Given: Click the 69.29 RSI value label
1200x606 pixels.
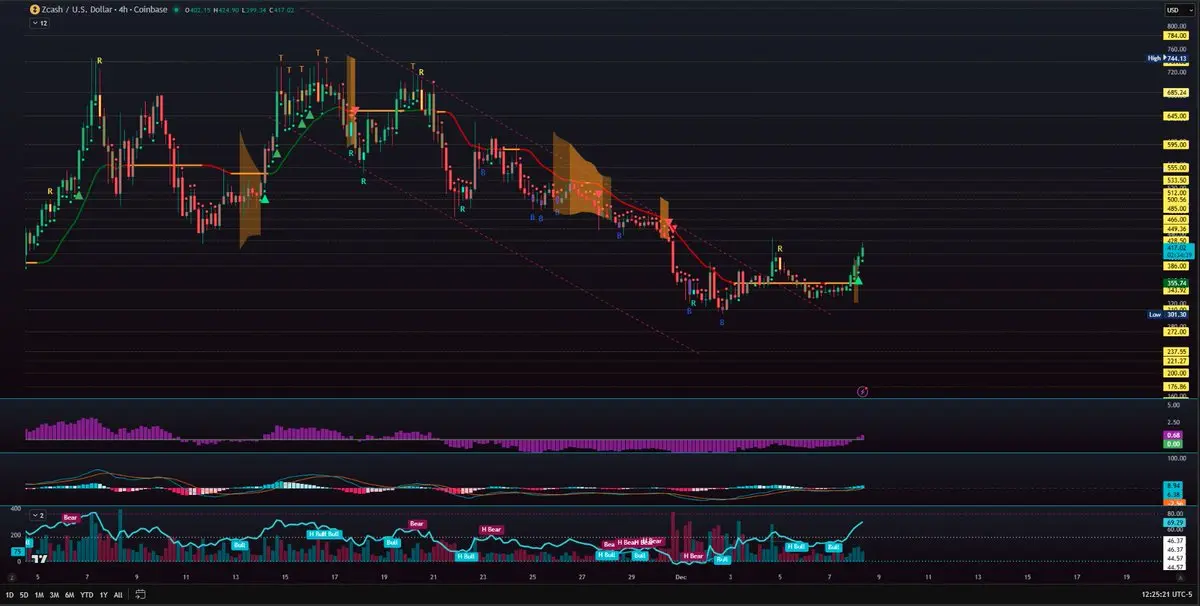Looking at the screenshot, I should click(1175, 522).
